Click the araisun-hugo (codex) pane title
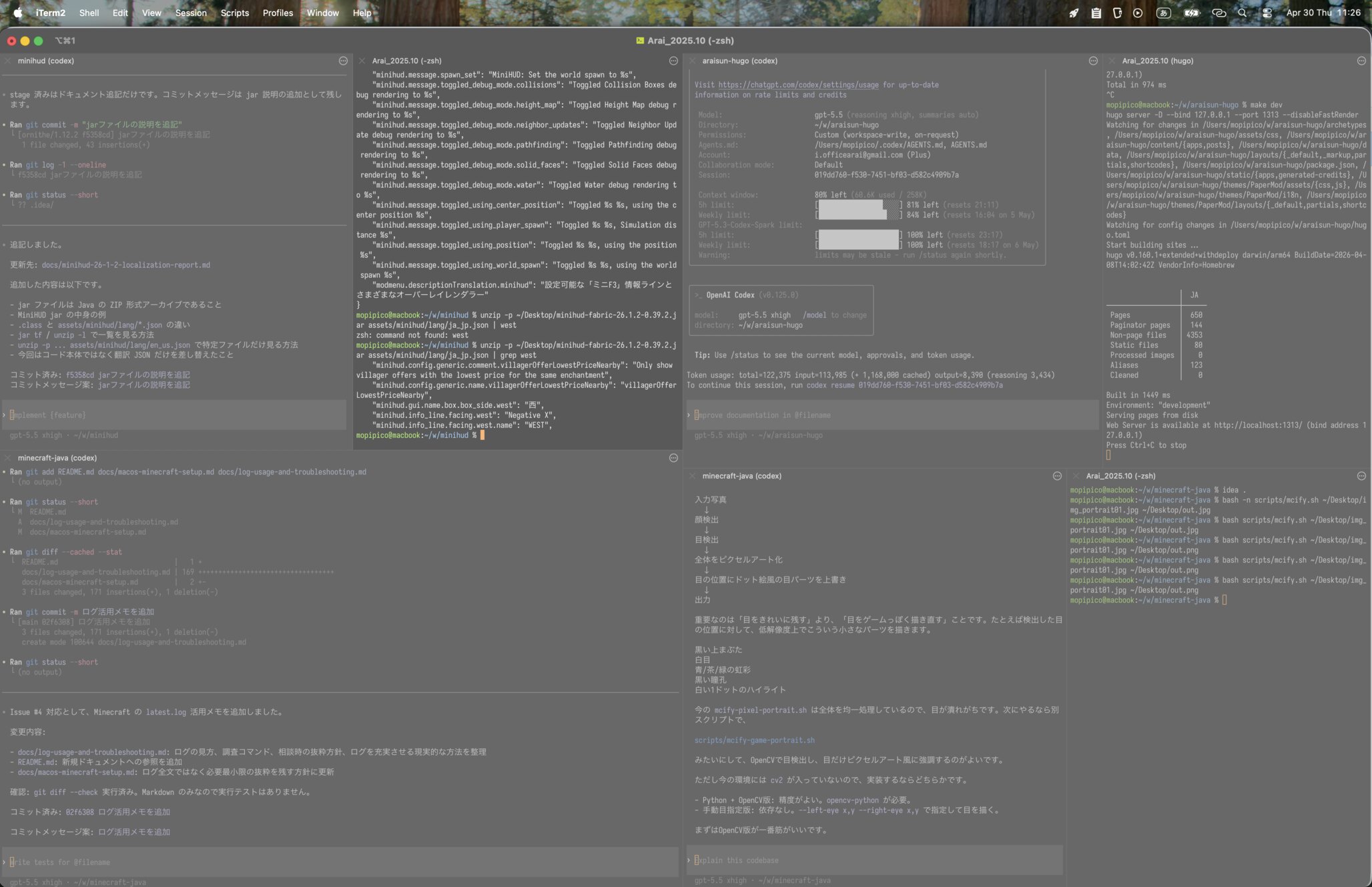This screenshot has width=1372, height=887. click(739, 61)
